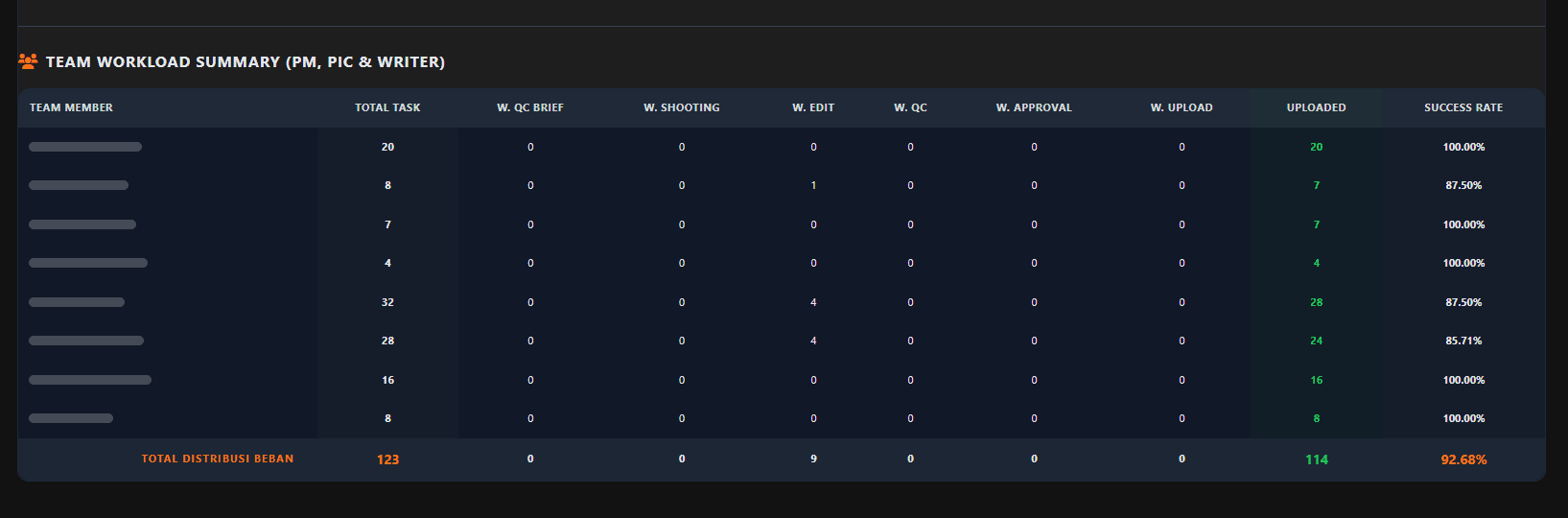Click the orange total task count 123
This screenshot has height=518, width=1568.
point(387,459)
